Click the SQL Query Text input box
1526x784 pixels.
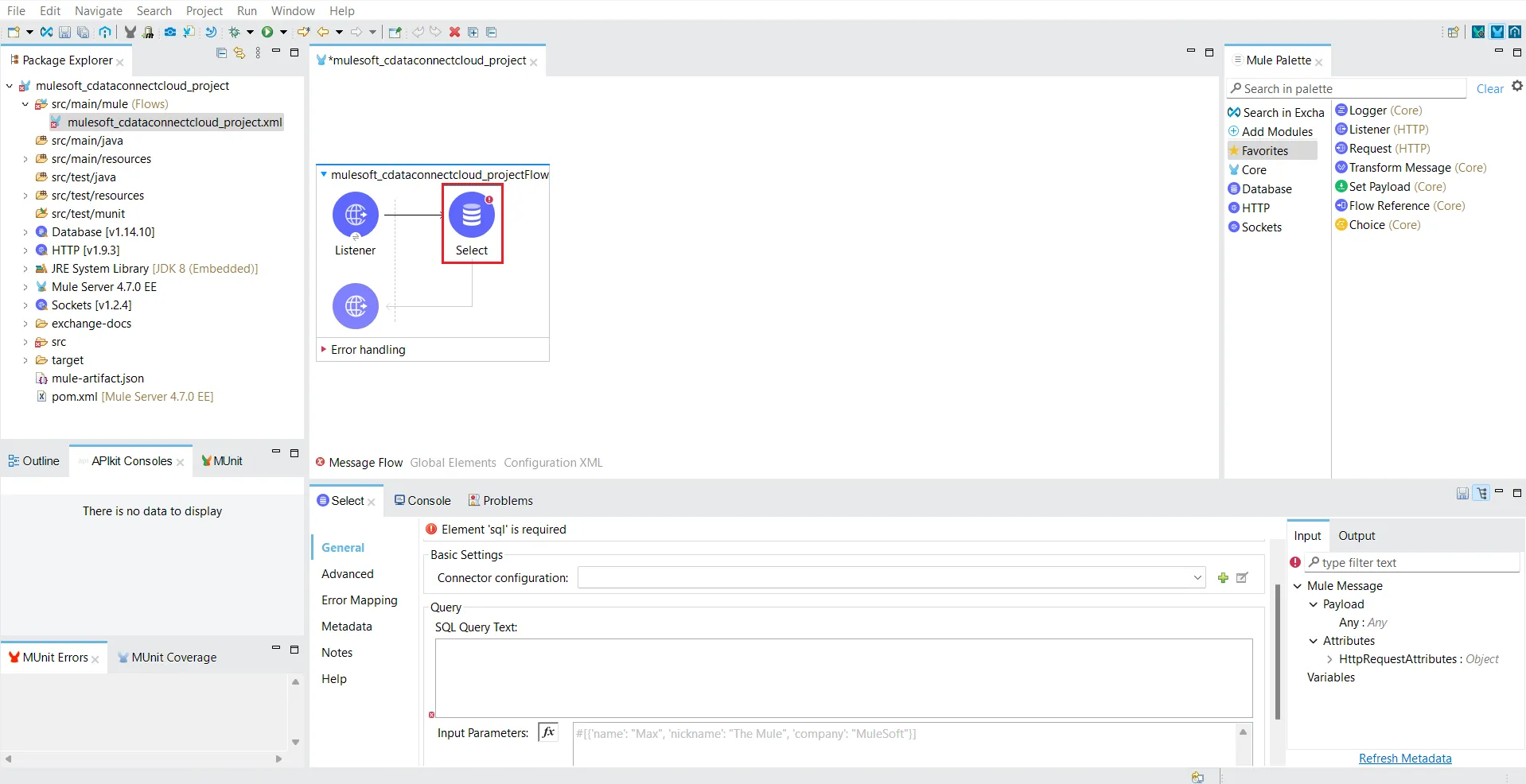coord(843,677)
